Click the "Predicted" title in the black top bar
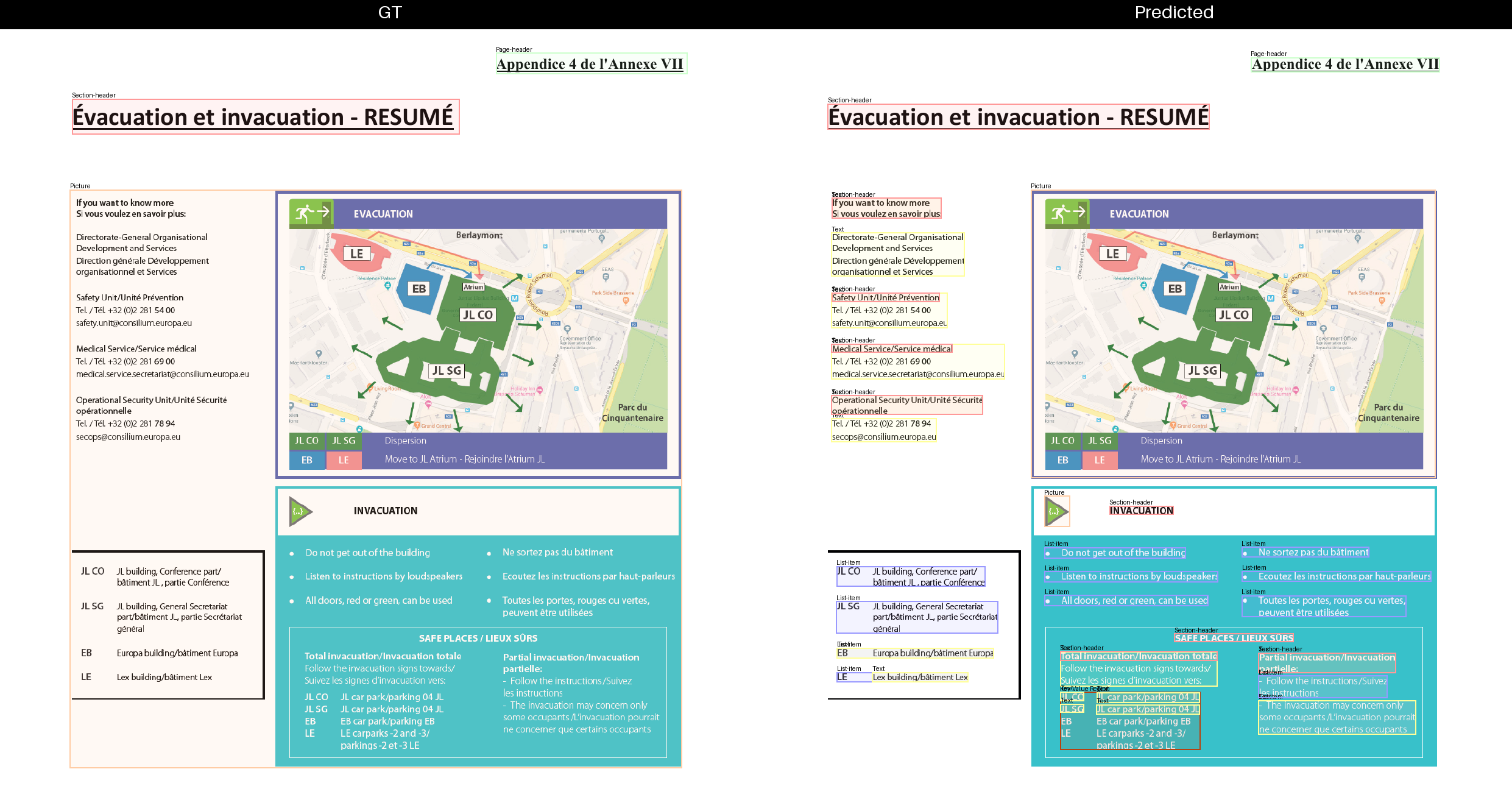 point(1174,12)
